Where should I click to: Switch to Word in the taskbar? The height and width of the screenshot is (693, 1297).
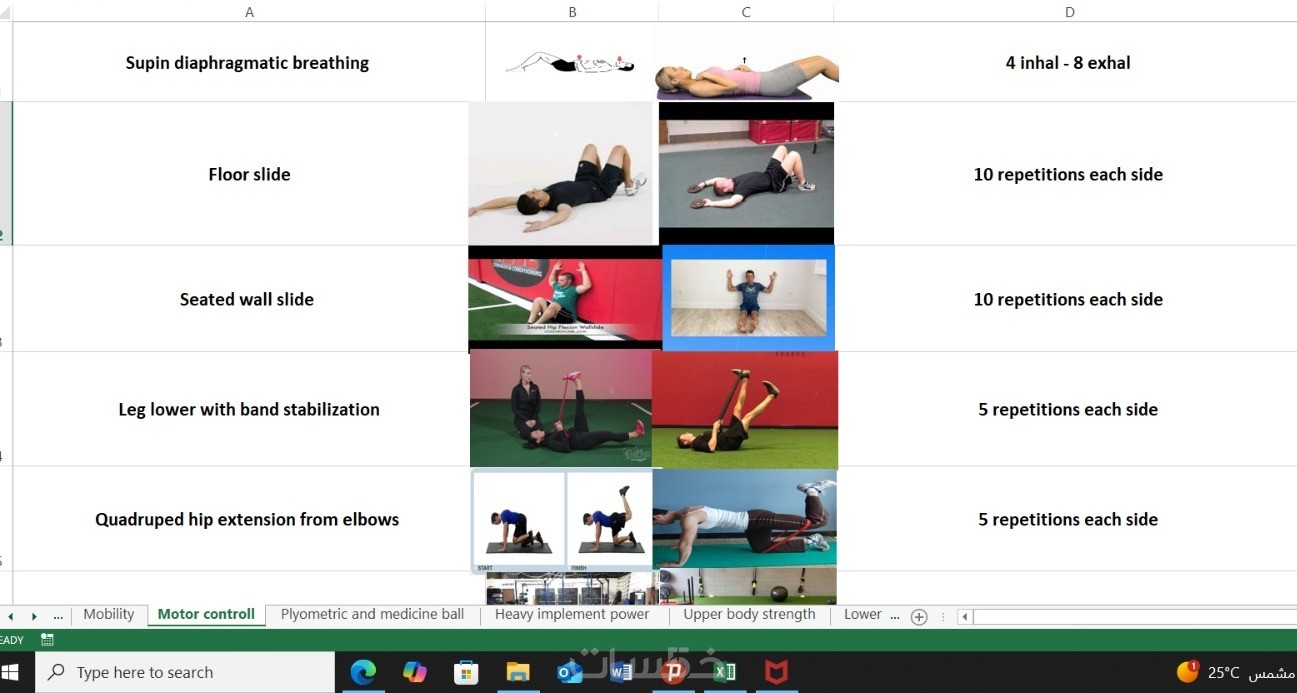tap(621, 672)
